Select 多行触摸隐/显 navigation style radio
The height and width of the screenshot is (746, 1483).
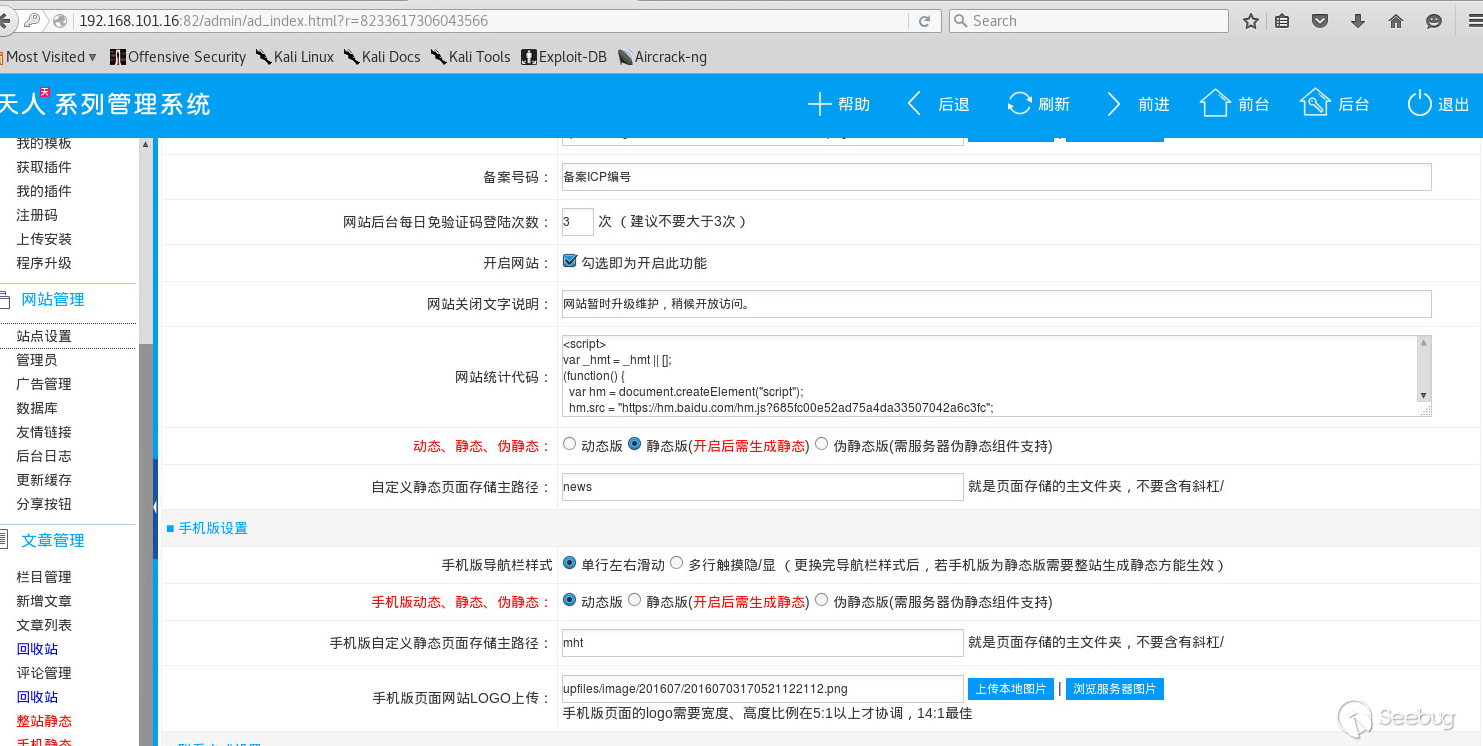pyautogui.click(x=676, y=563)
